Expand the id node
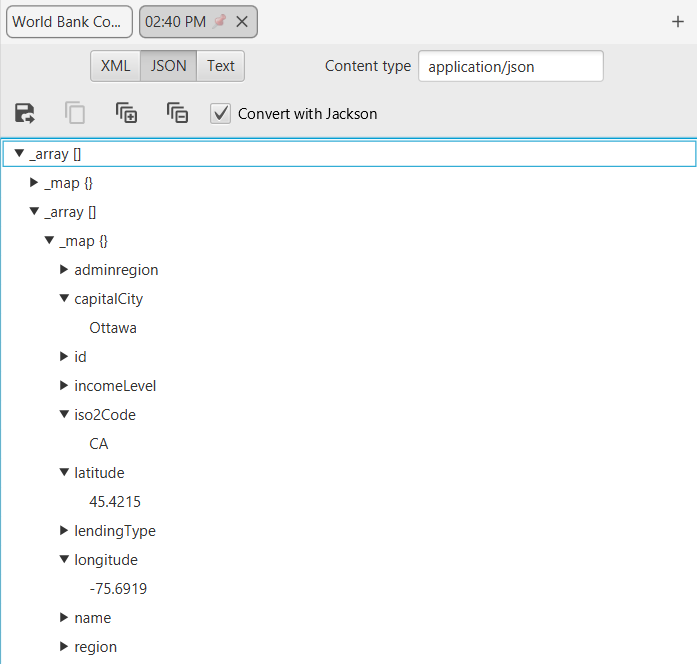 [64, 356]
